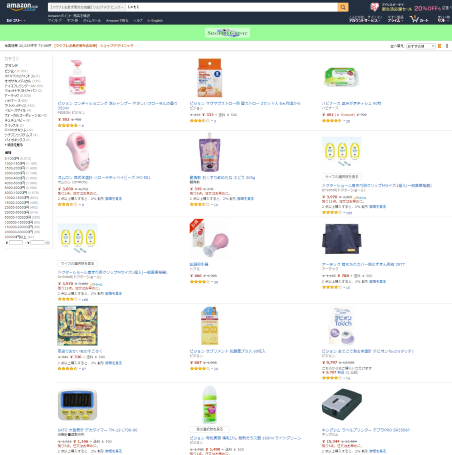Viewport: 452px width, 455px height.
Task: Open the shopping cart icon
Action: [x=419, y=19]
